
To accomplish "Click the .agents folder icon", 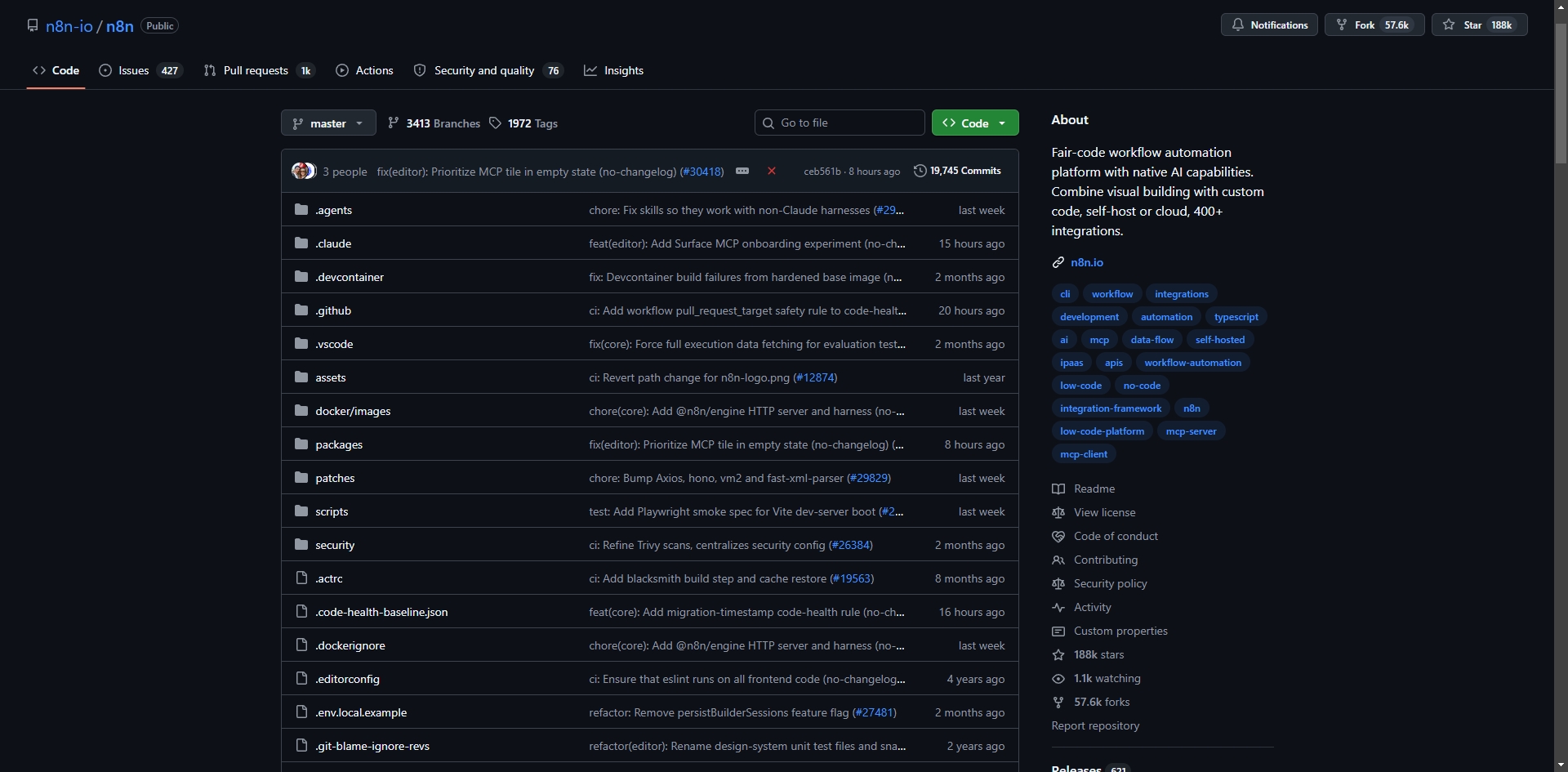I will click(x=301, y=209).
